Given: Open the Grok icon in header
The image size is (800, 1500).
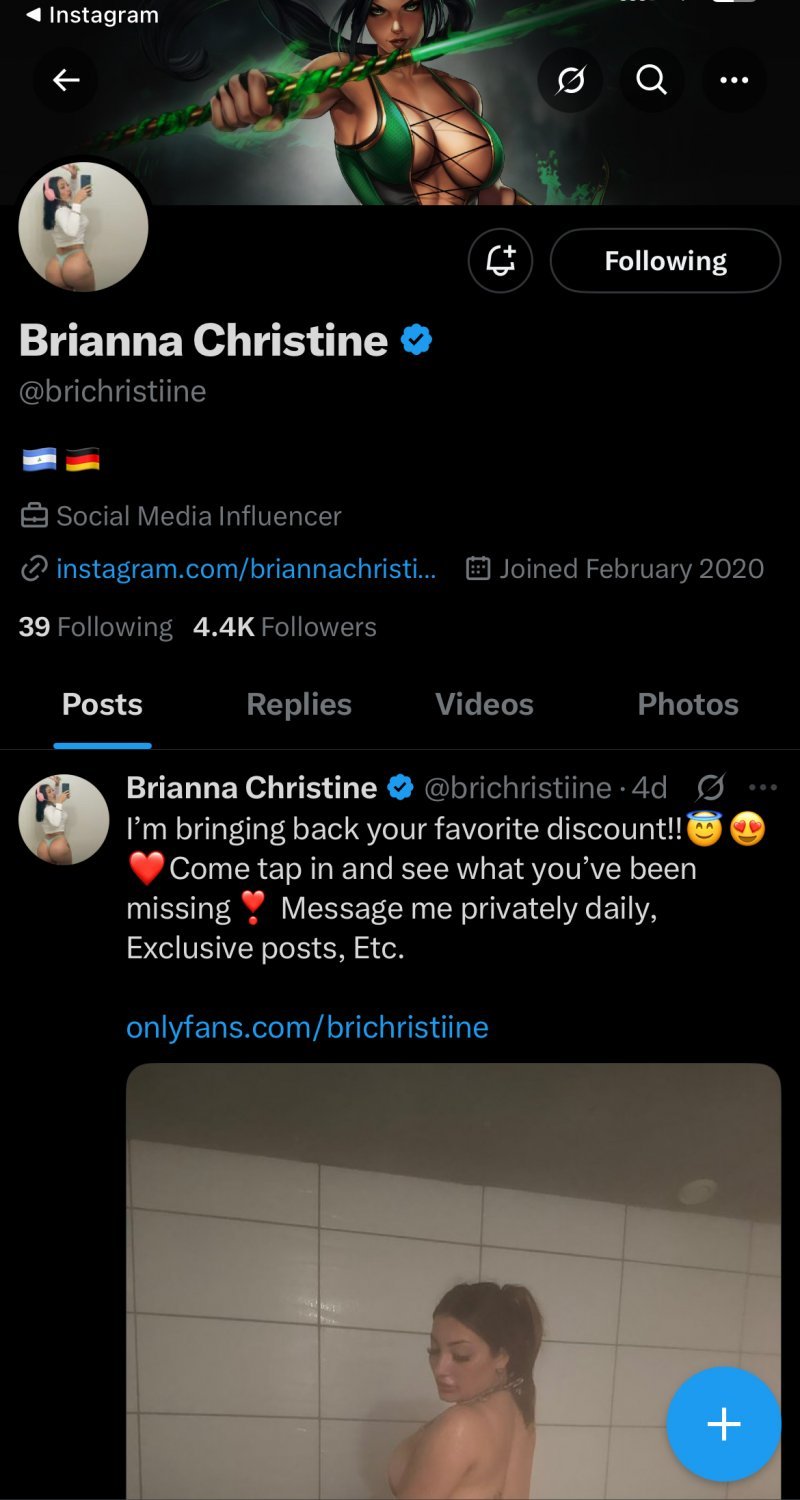Looking at the screenshot, I should 570,80.
